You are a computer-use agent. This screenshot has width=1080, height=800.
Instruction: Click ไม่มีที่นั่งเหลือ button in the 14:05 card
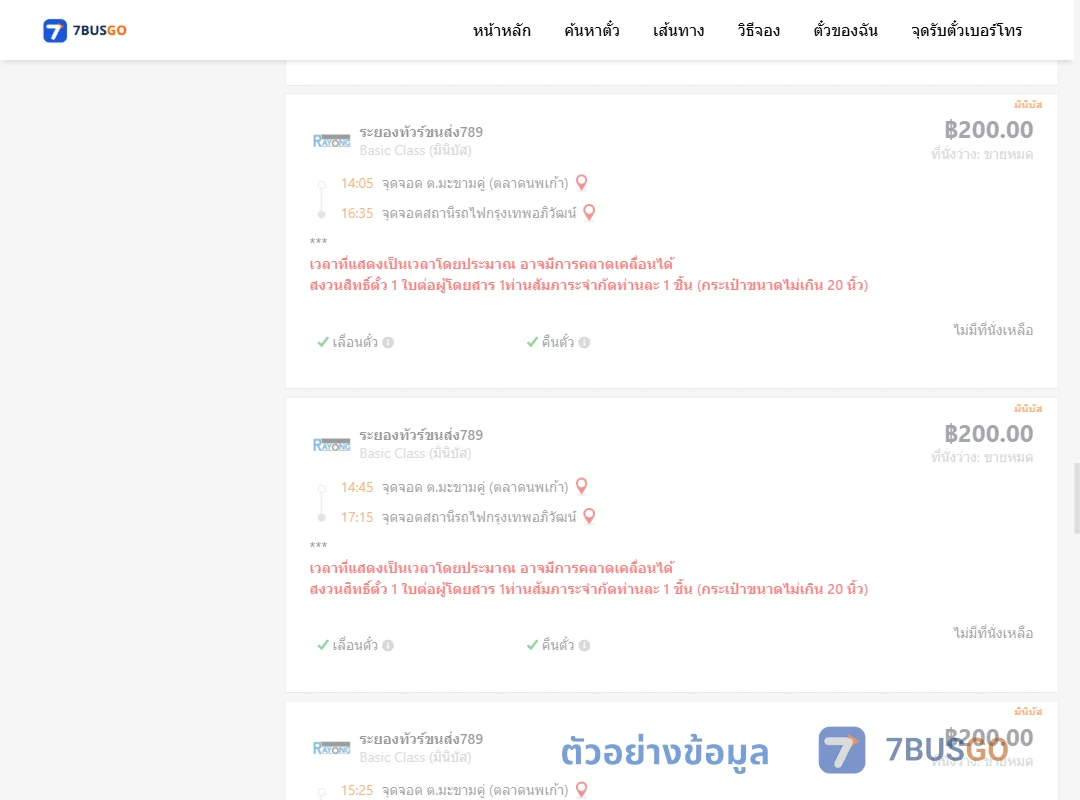pyautogui.click(x=993, y=330)
